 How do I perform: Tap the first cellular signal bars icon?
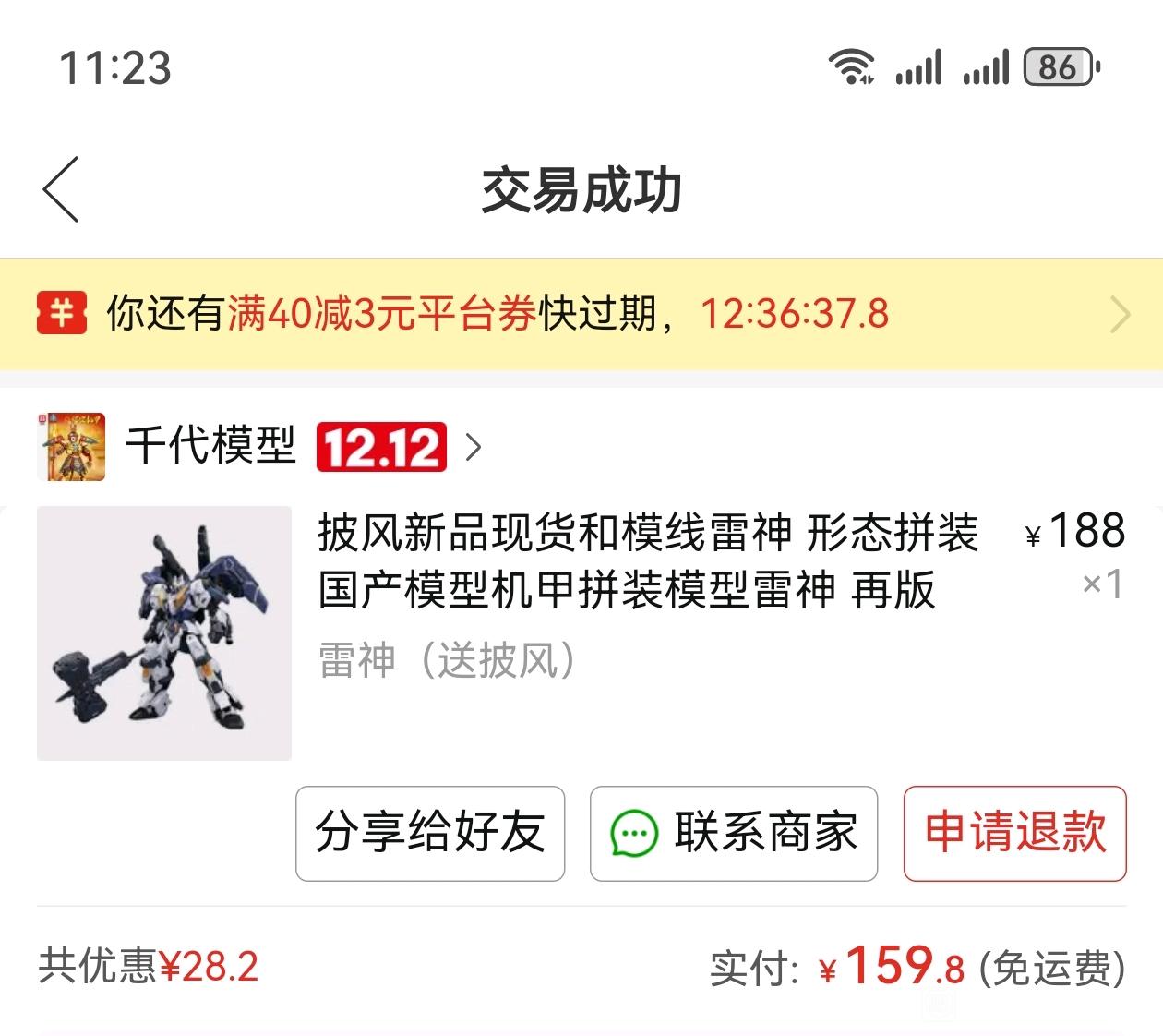(918, 67)
